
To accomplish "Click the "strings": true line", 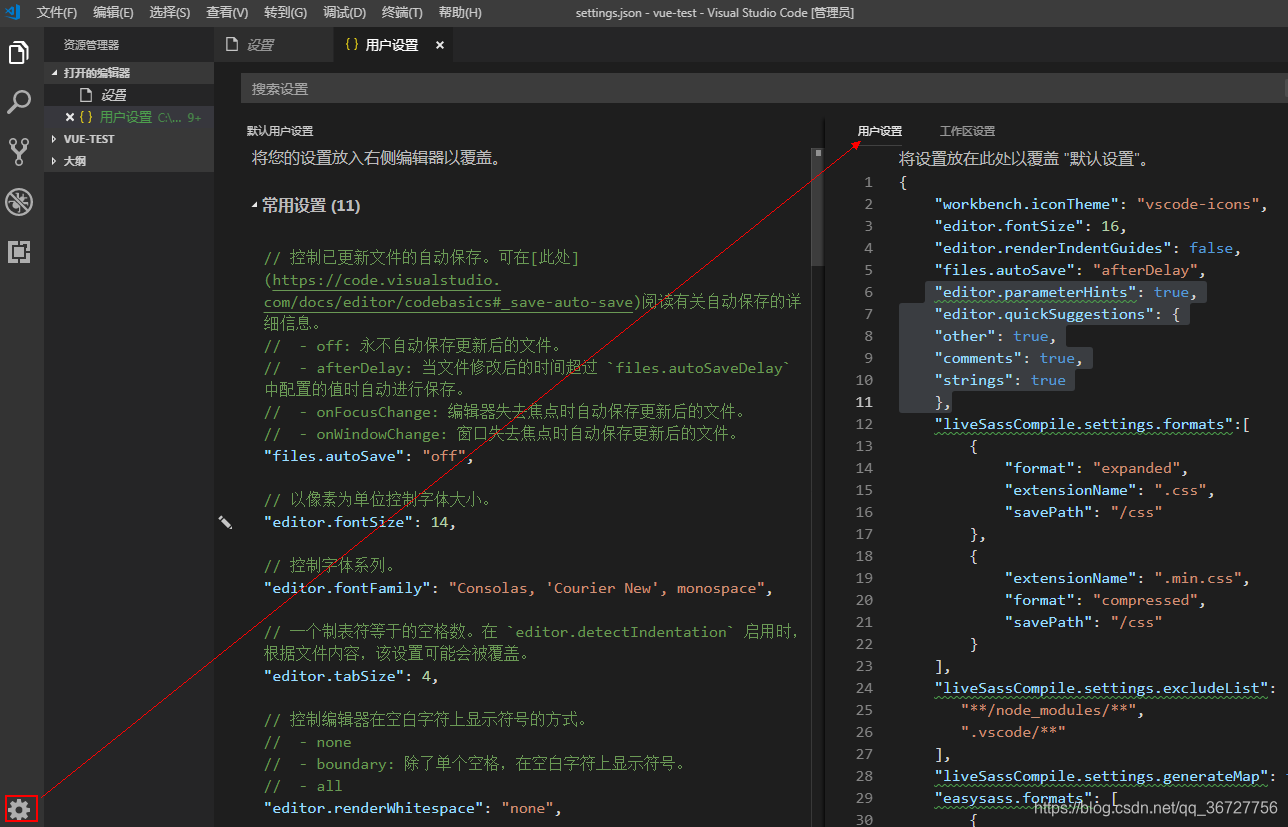I will tap(1000, 380).
